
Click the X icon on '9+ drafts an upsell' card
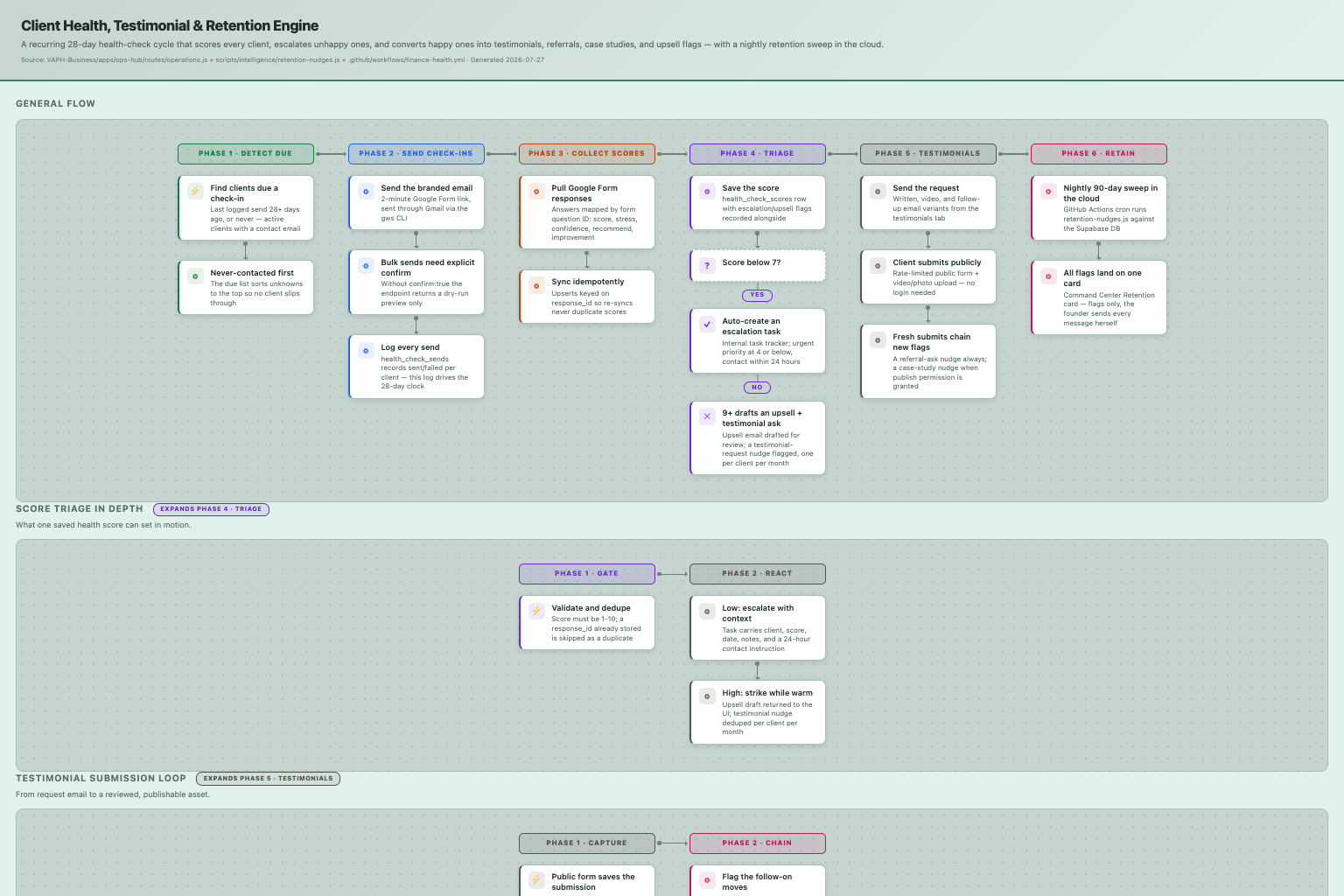(707, 416)
